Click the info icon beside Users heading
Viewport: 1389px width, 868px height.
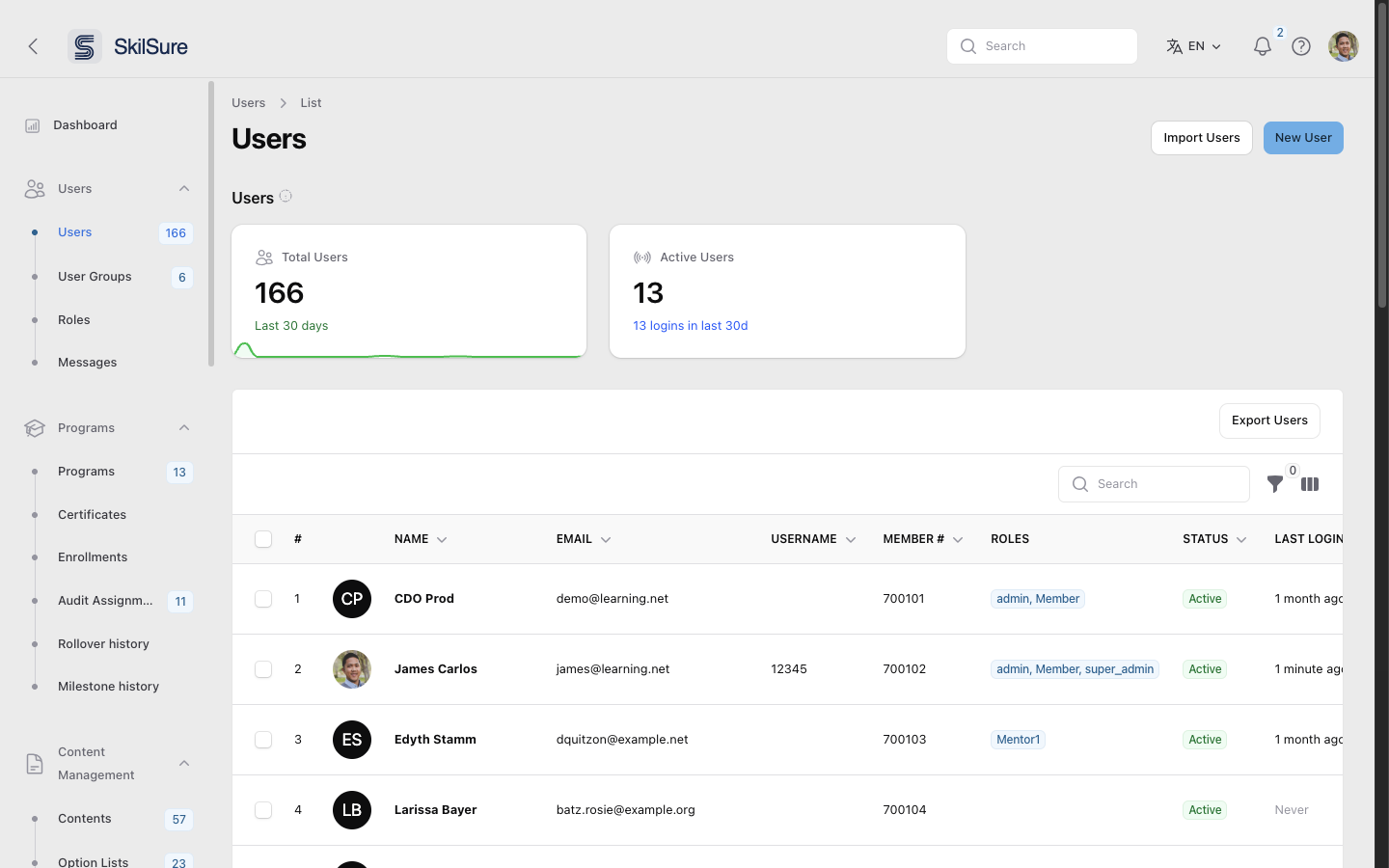point(286,196)
